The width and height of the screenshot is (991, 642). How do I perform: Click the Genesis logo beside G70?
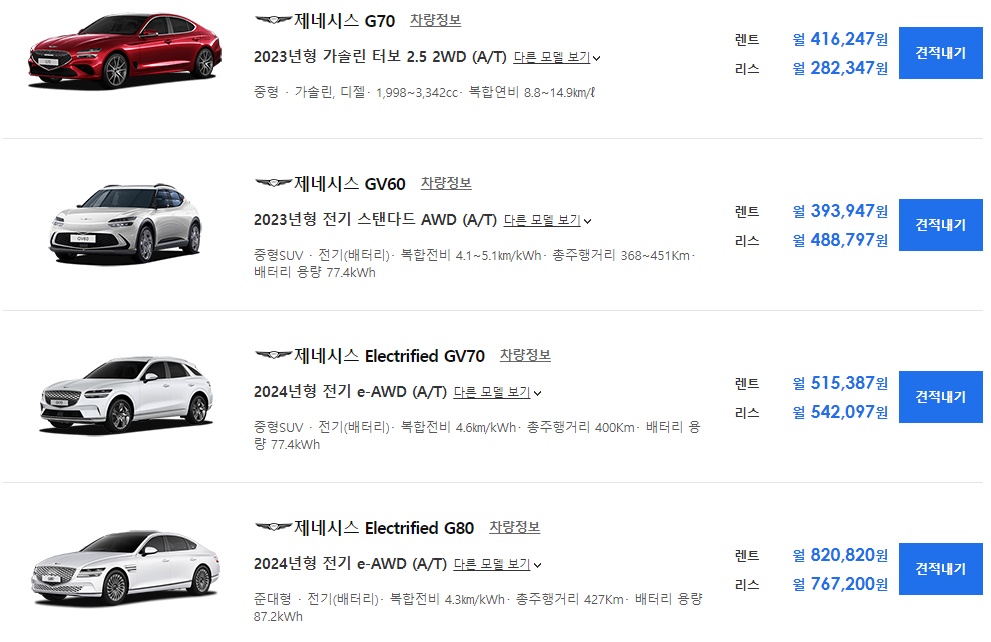[x=273, y=20]
